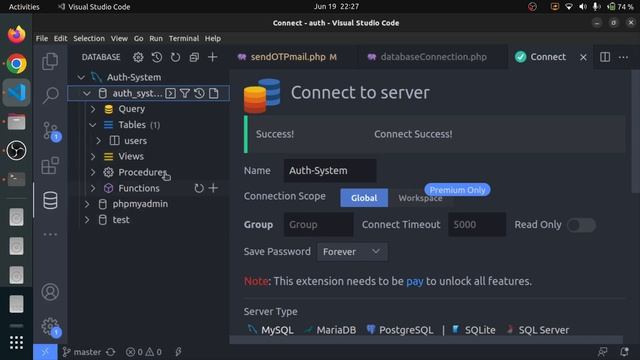Expand the phpmyadmin database
Screen dimensions: 640x360
87,204
